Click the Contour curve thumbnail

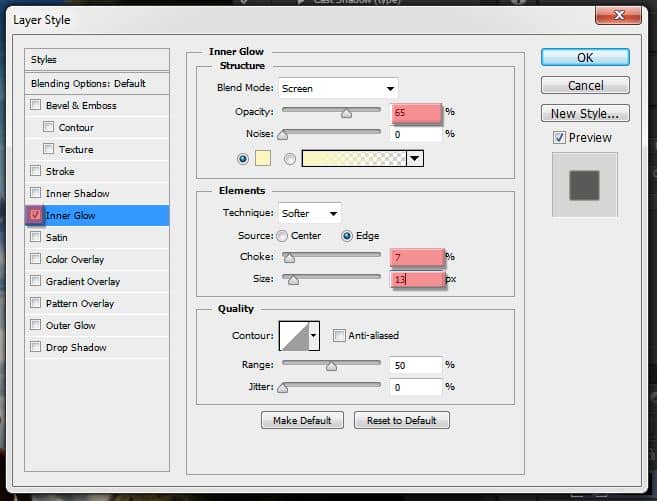tap(294, 336)
